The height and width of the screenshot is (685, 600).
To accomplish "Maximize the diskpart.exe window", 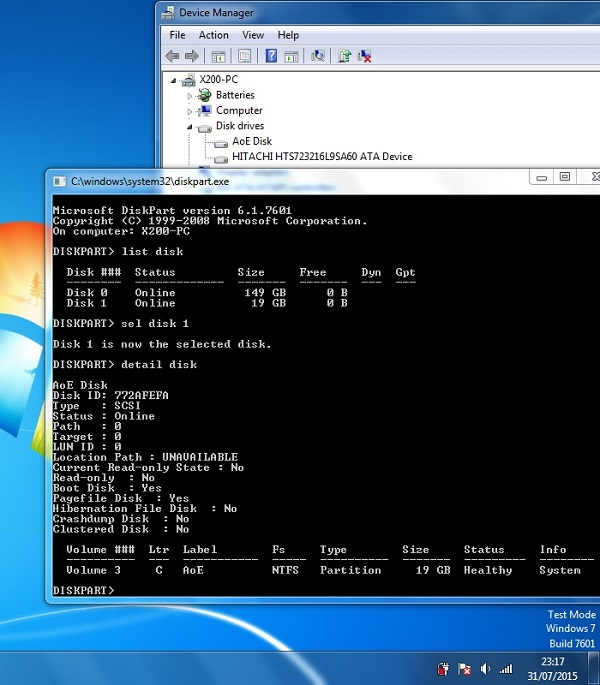I will (x=565, y=177).
